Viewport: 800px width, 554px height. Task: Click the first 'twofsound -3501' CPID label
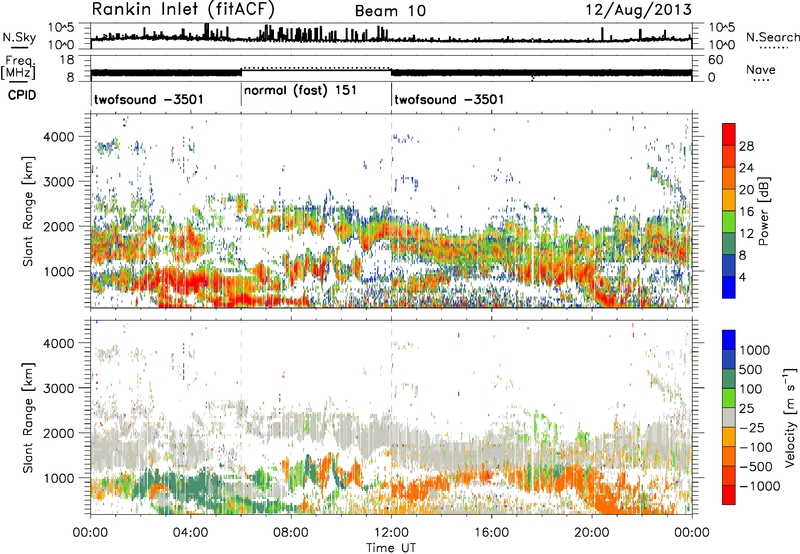tap(149, 99)
